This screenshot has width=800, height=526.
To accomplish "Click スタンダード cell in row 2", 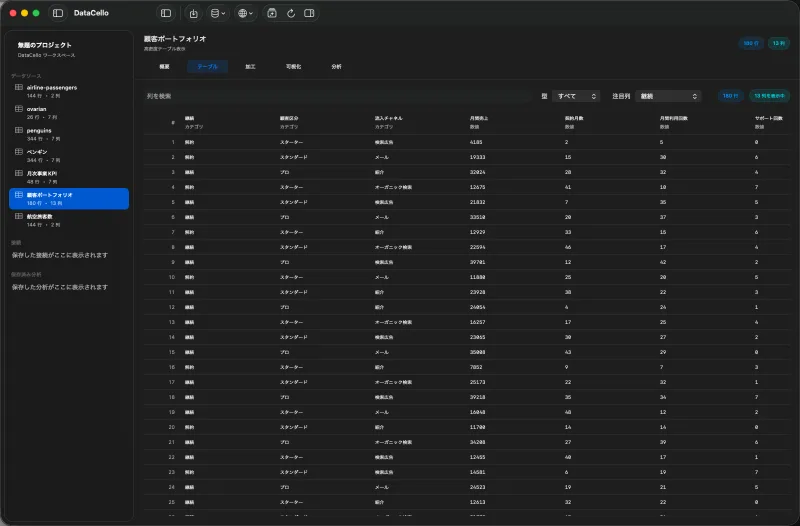I will click(293, 157).
